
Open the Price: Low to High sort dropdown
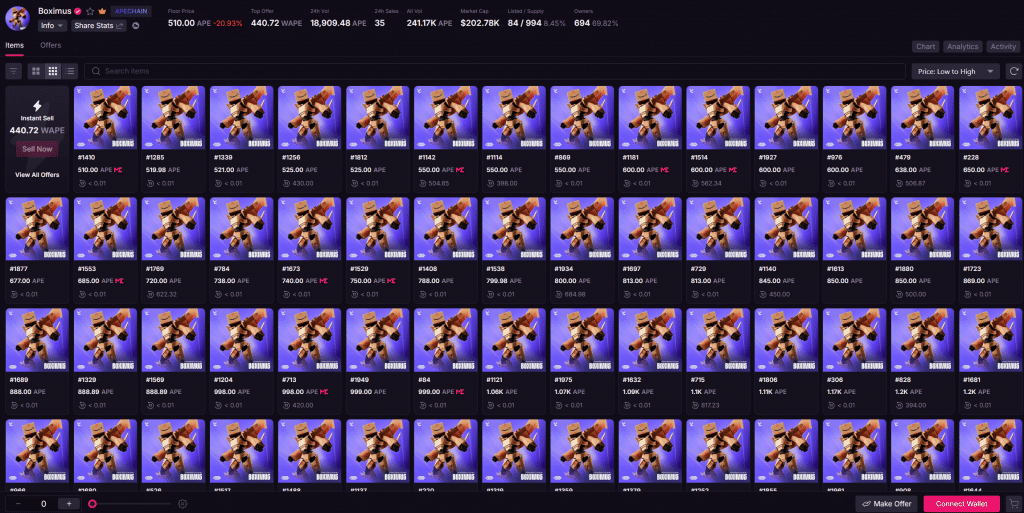[x=955, y=71]
